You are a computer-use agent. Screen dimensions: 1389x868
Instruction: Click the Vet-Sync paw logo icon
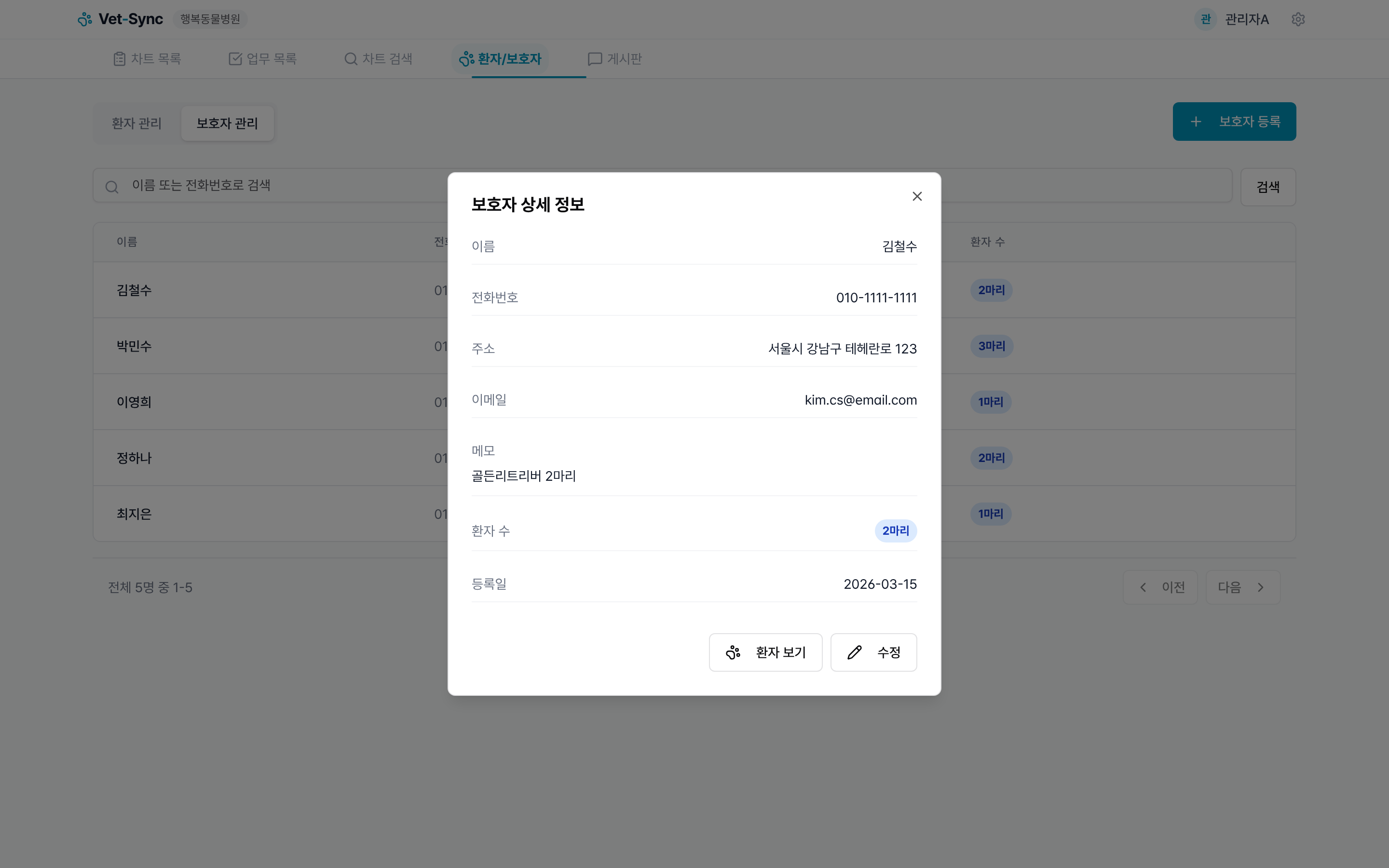click(x=85, y=19)
